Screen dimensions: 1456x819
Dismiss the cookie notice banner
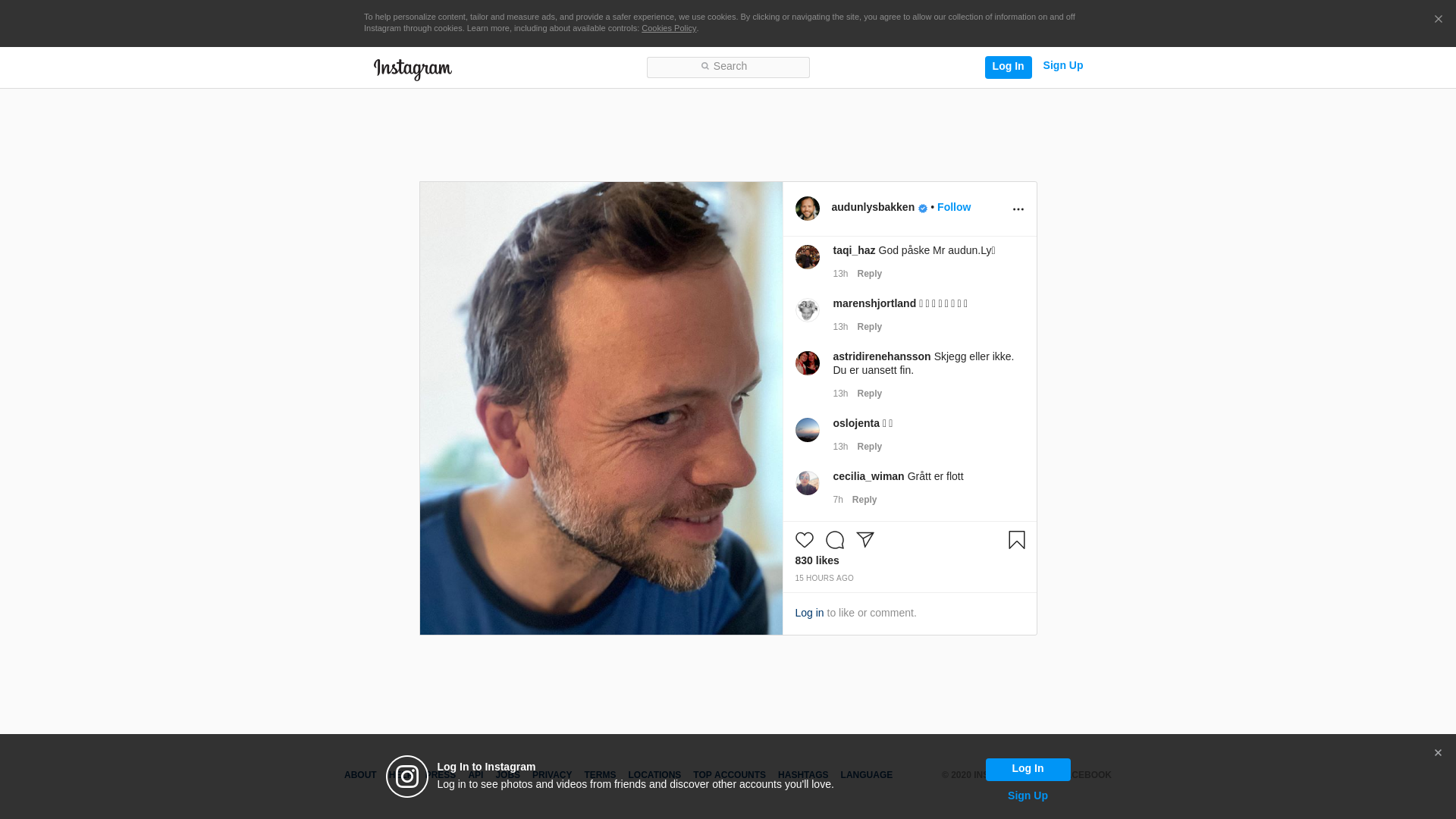[1438, 19]
